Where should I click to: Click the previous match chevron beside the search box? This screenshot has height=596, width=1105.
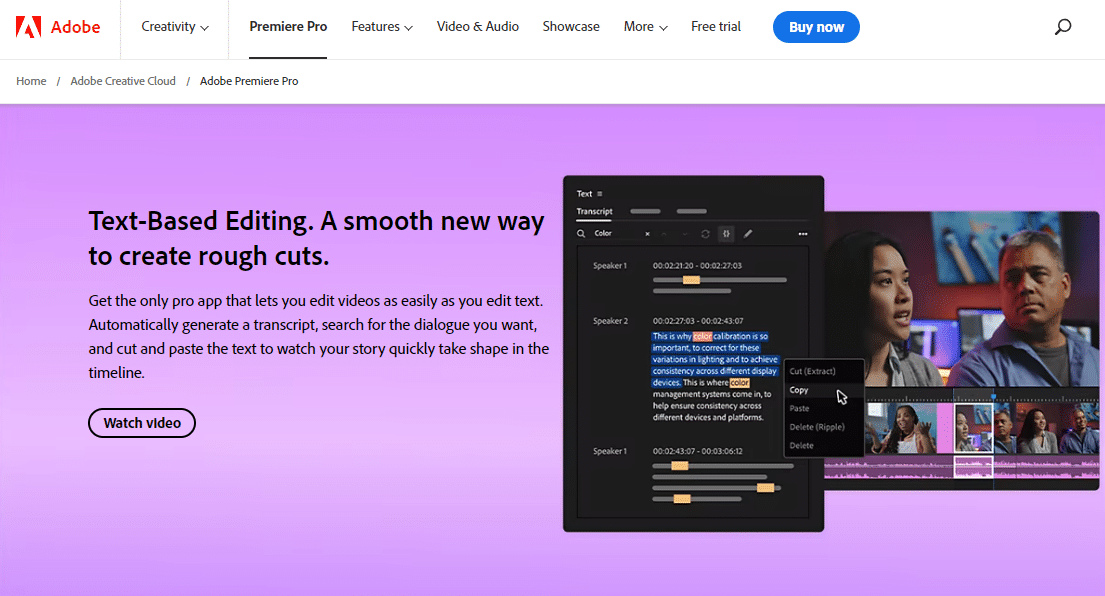(664, 234)
